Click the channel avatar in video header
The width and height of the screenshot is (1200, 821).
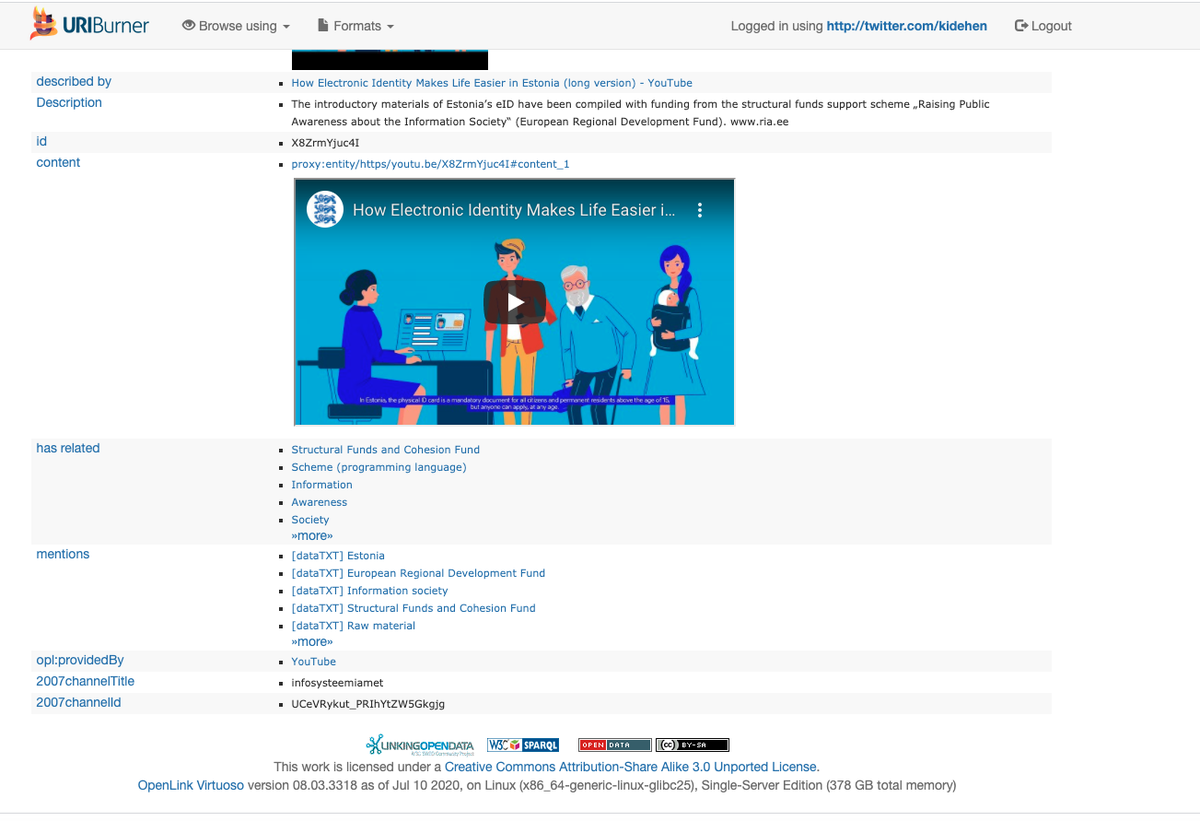[324, 210]
